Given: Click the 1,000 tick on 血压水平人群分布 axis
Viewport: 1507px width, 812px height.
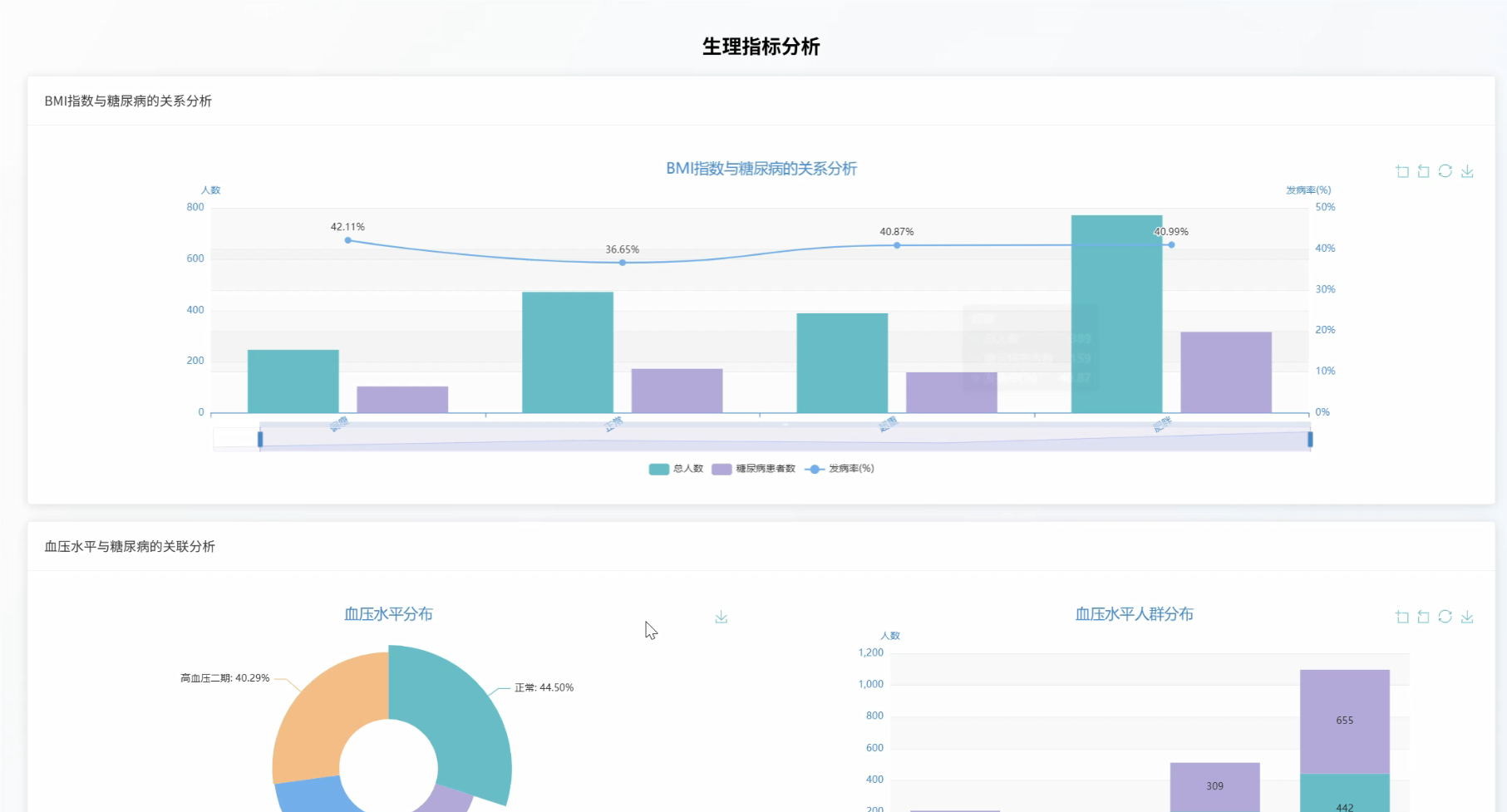Looking at the screenshot, I should (x=871, y=684).
